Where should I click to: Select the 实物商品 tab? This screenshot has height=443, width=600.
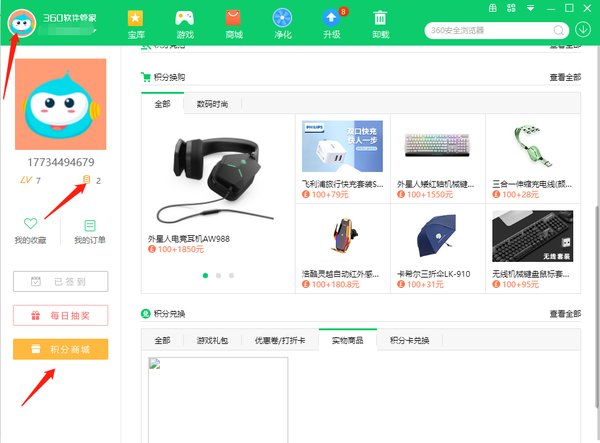[347, 340]
